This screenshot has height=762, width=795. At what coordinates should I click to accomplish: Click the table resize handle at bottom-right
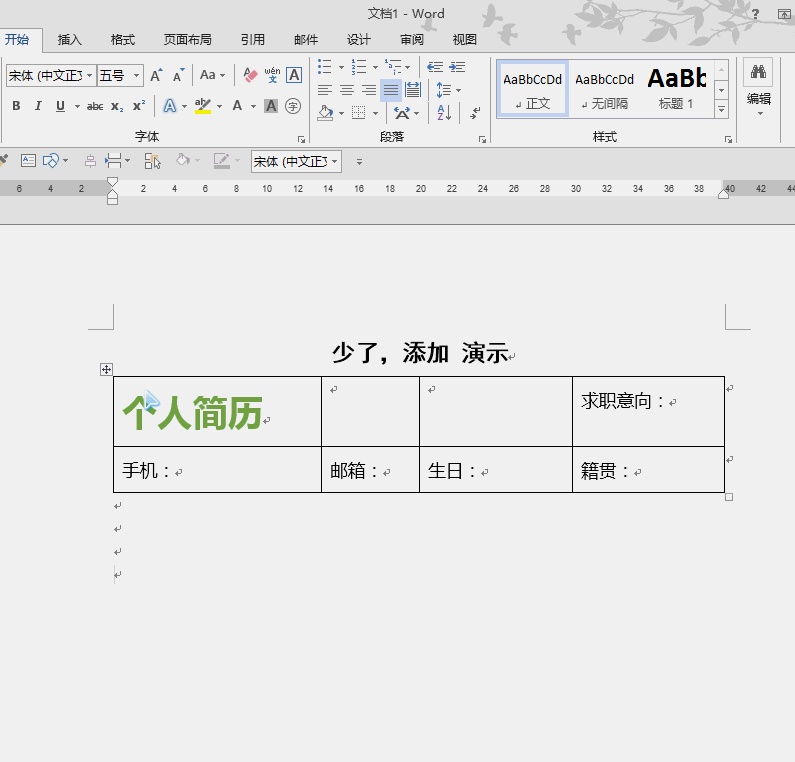[x=729, y=497]
